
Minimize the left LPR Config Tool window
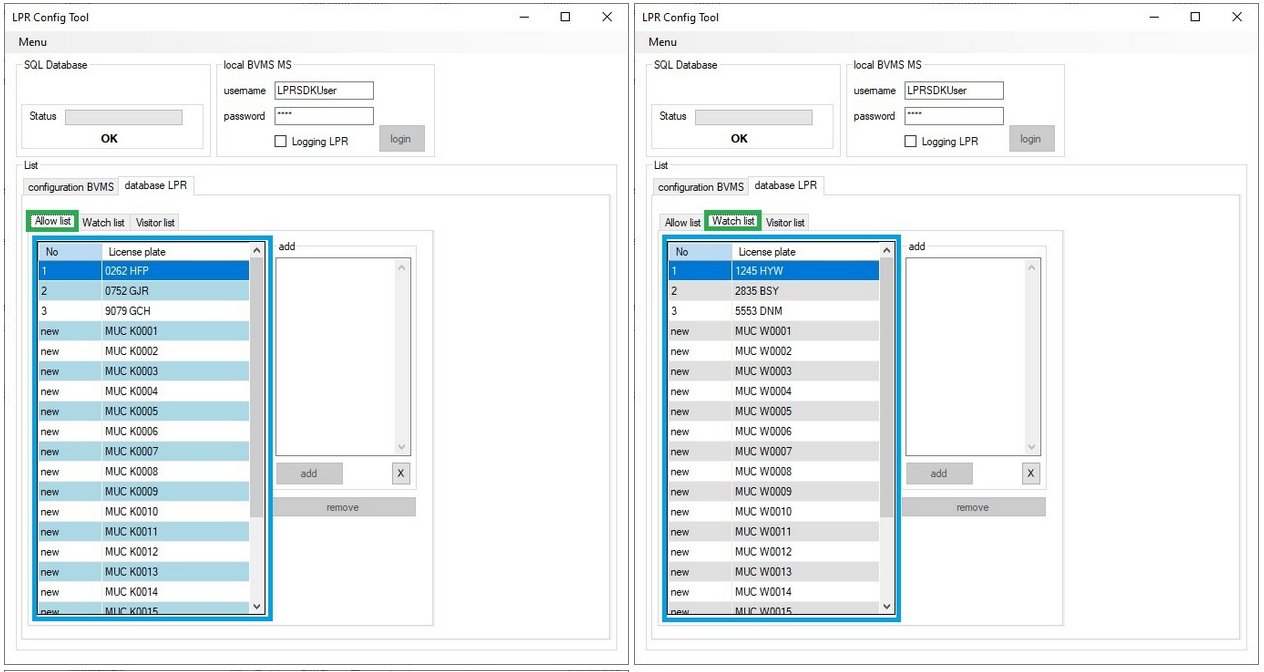click(523, 17)
